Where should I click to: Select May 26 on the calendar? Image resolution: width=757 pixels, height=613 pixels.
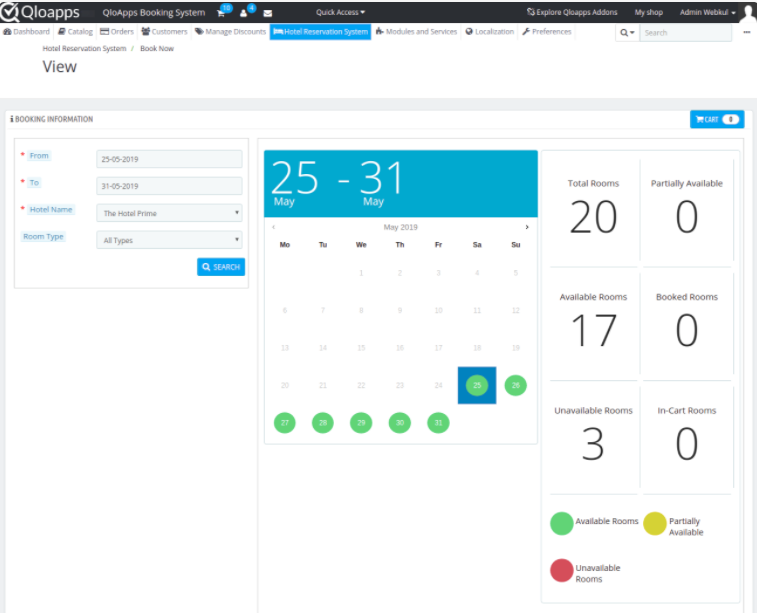[x=516, y=385]
